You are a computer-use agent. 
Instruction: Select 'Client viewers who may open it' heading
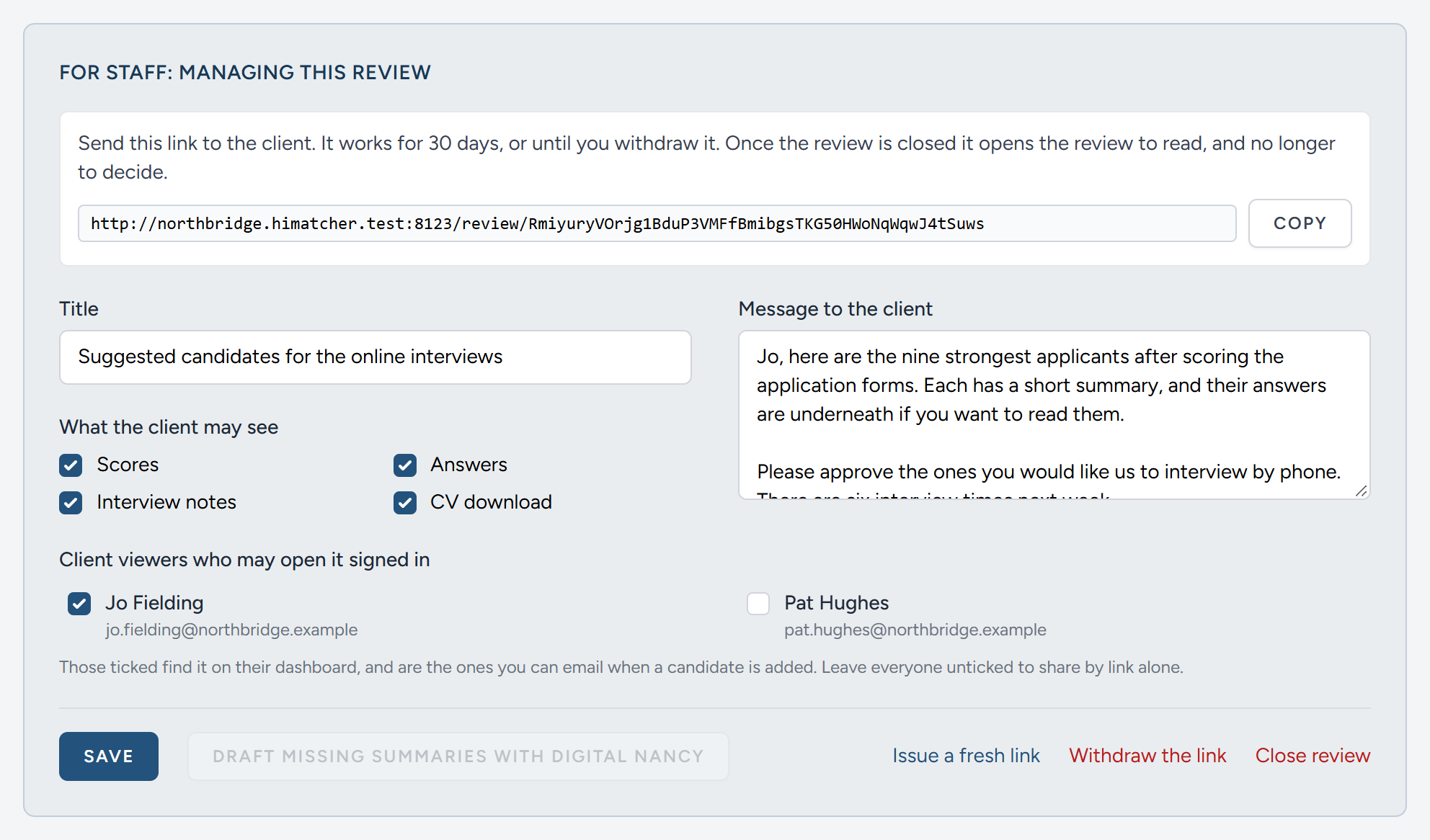pyautogui.click(x=244, y=560)
